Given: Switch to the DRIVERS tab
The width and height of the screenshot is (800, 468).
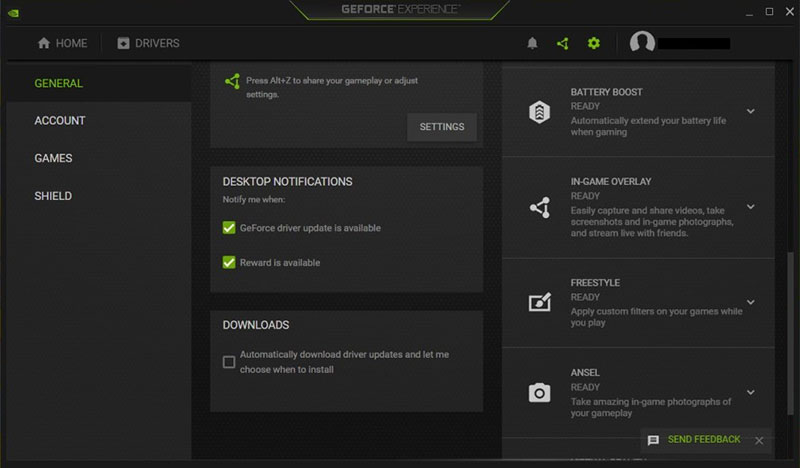Looking at the screenshot, I should (x=148, y=43).
